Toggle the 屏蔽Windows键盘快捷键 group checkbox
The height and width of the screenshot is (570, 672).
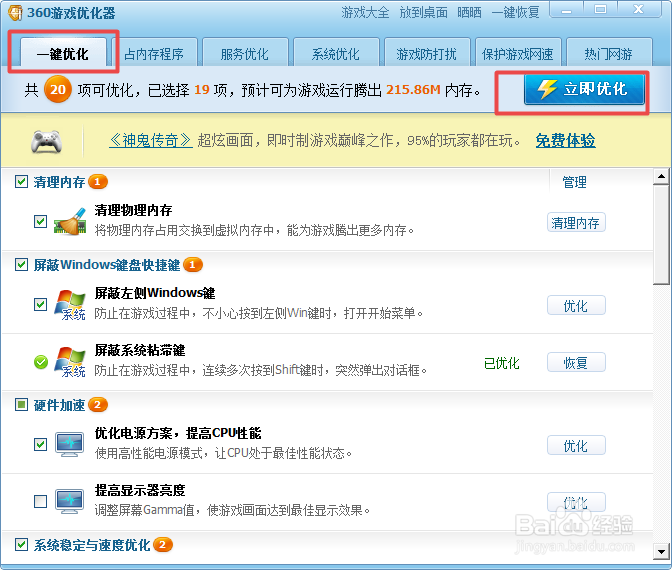(21, 264)
